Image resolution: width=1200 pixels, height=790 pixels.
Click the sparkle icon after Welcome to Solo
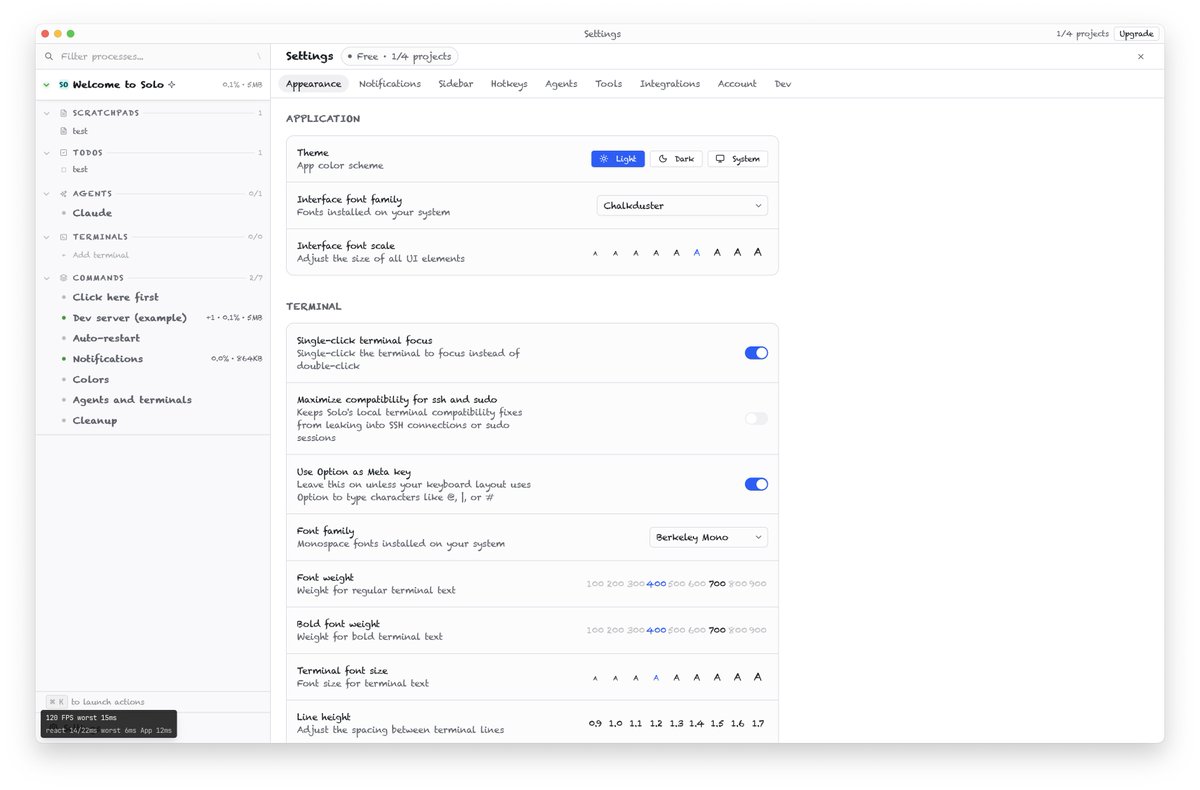coord(172,85)
